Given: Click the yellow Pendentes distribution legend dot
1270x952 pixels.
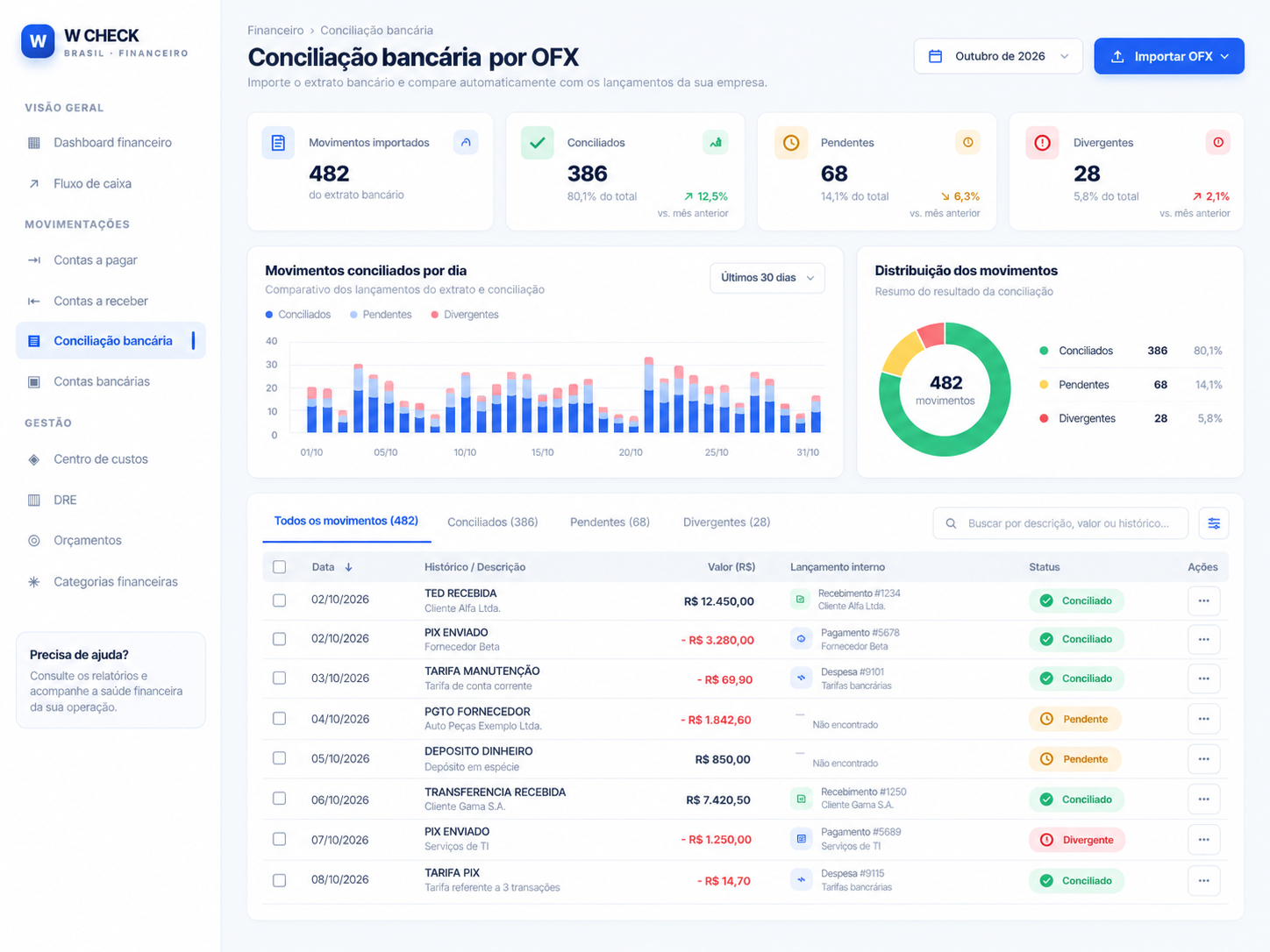Looking at the screenshot, I should (1044, 385).
